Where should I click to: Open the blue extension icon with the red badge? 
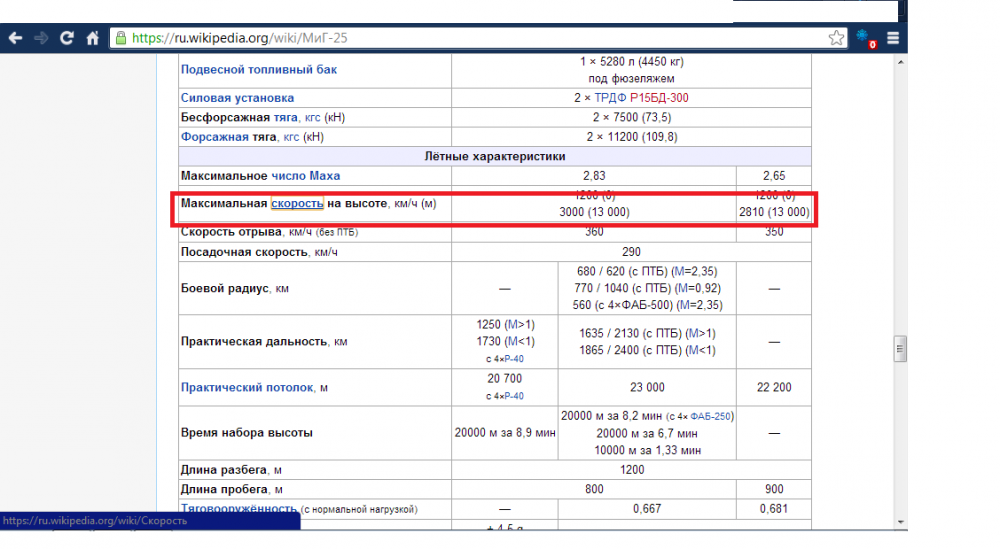[865, 38]
